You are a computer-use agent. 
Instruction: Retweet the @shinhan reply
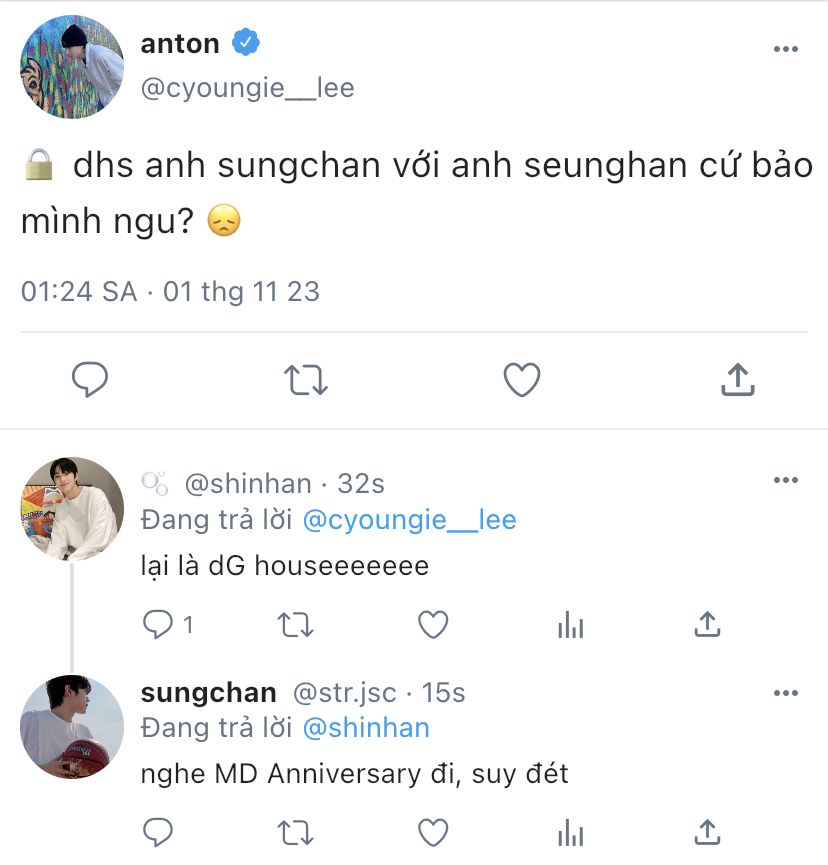tap(295, 625)
